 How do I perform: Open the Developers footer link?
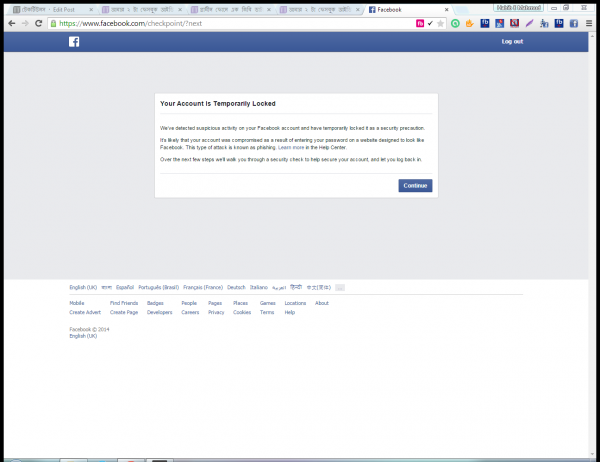pyautogui.click(x=160, y=312)
